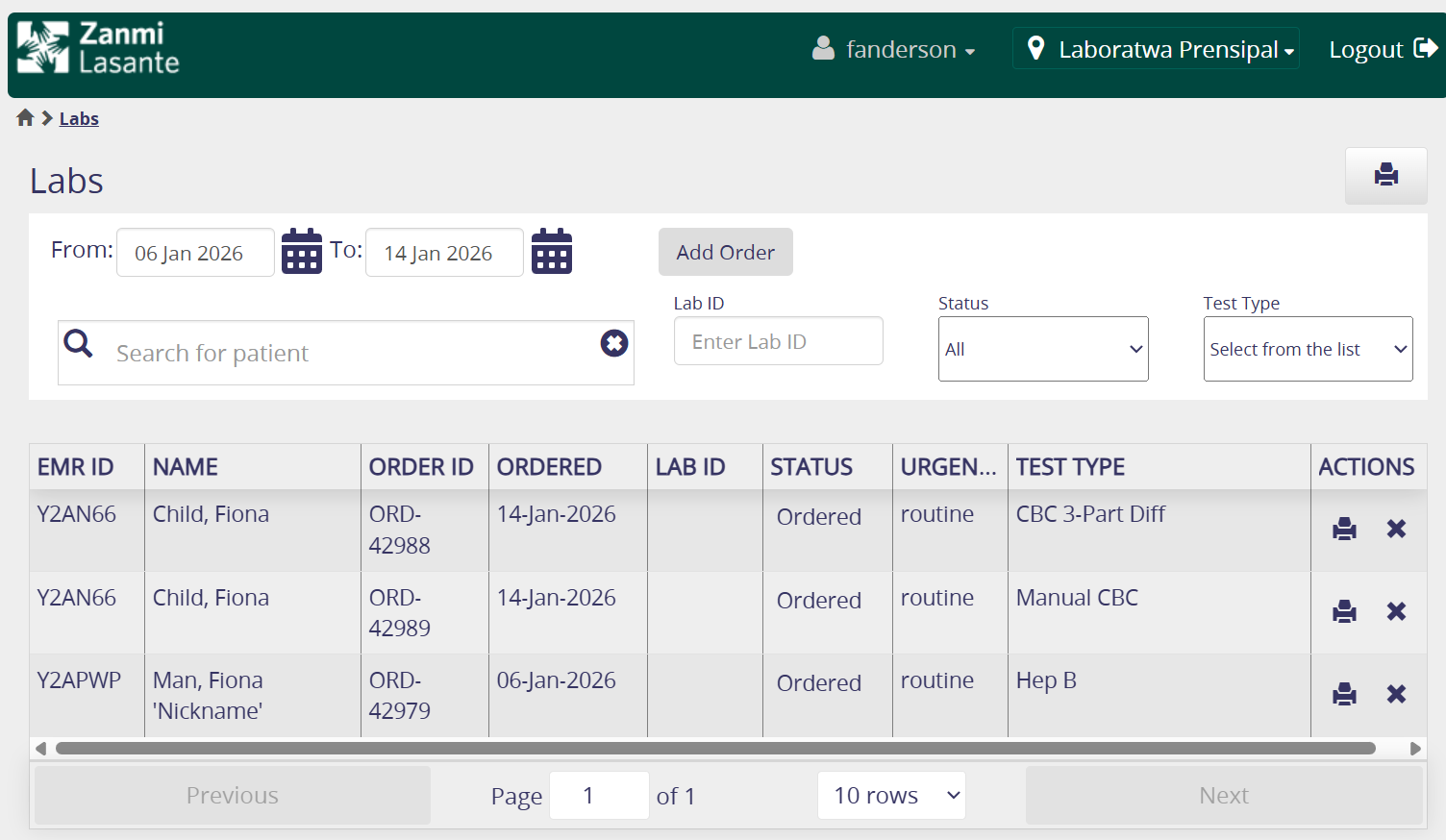Open the fanderson user menu
This screenshot has height=840, width=1446.
[894, 49]
